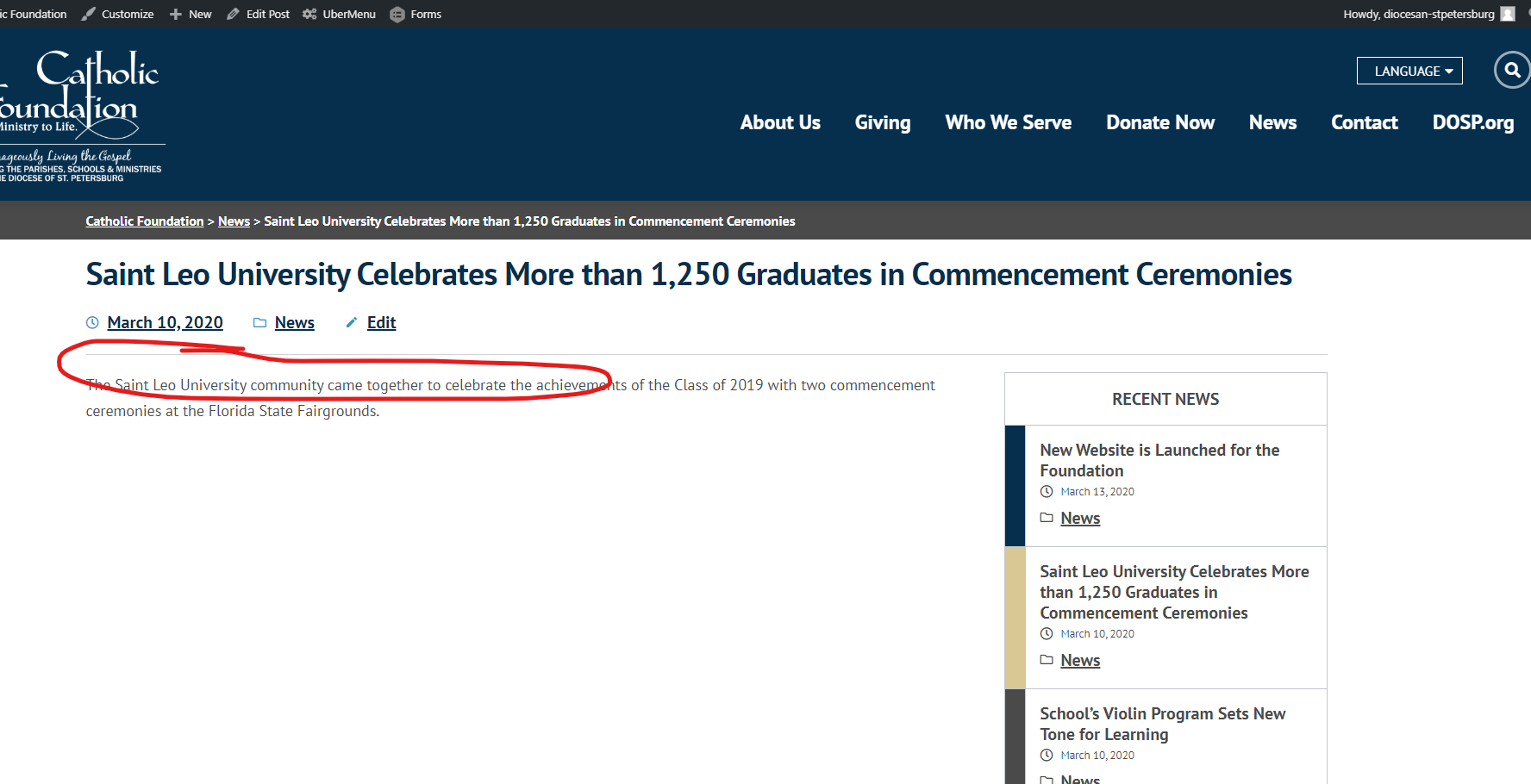Viewport: 1531px width, 784px height.
Task: Open the Who We Serve menu
Action: [1008, 122]
